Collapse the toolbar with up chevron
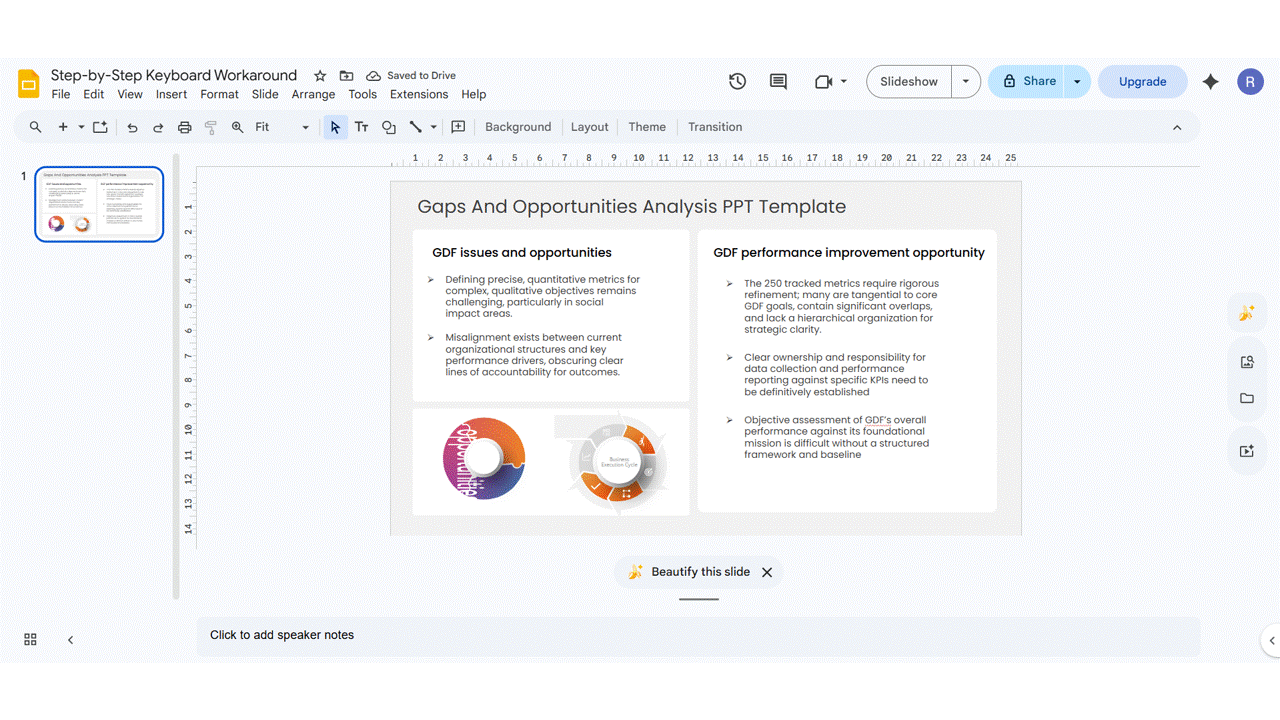The width and height of the screenshot is (1280, 720). 1177,127
